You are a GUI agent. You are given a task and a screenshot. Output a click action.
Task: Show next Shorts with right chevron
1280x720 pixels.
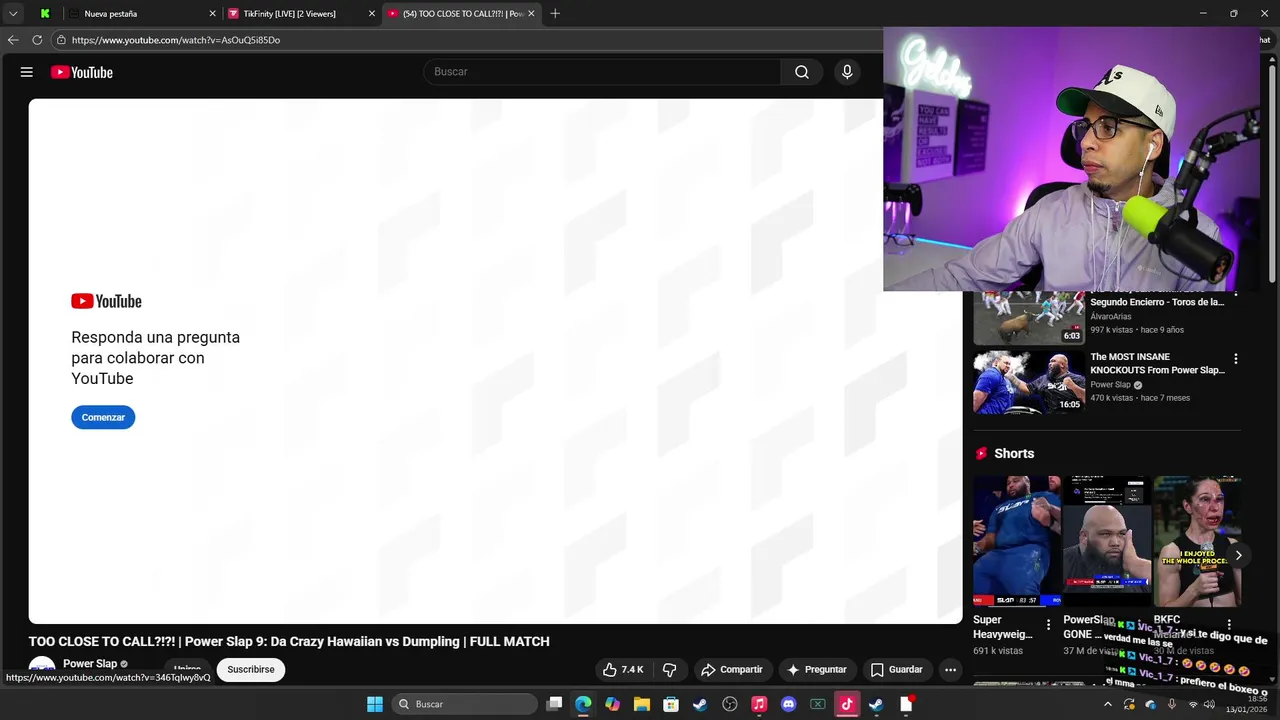[1238, 555]
